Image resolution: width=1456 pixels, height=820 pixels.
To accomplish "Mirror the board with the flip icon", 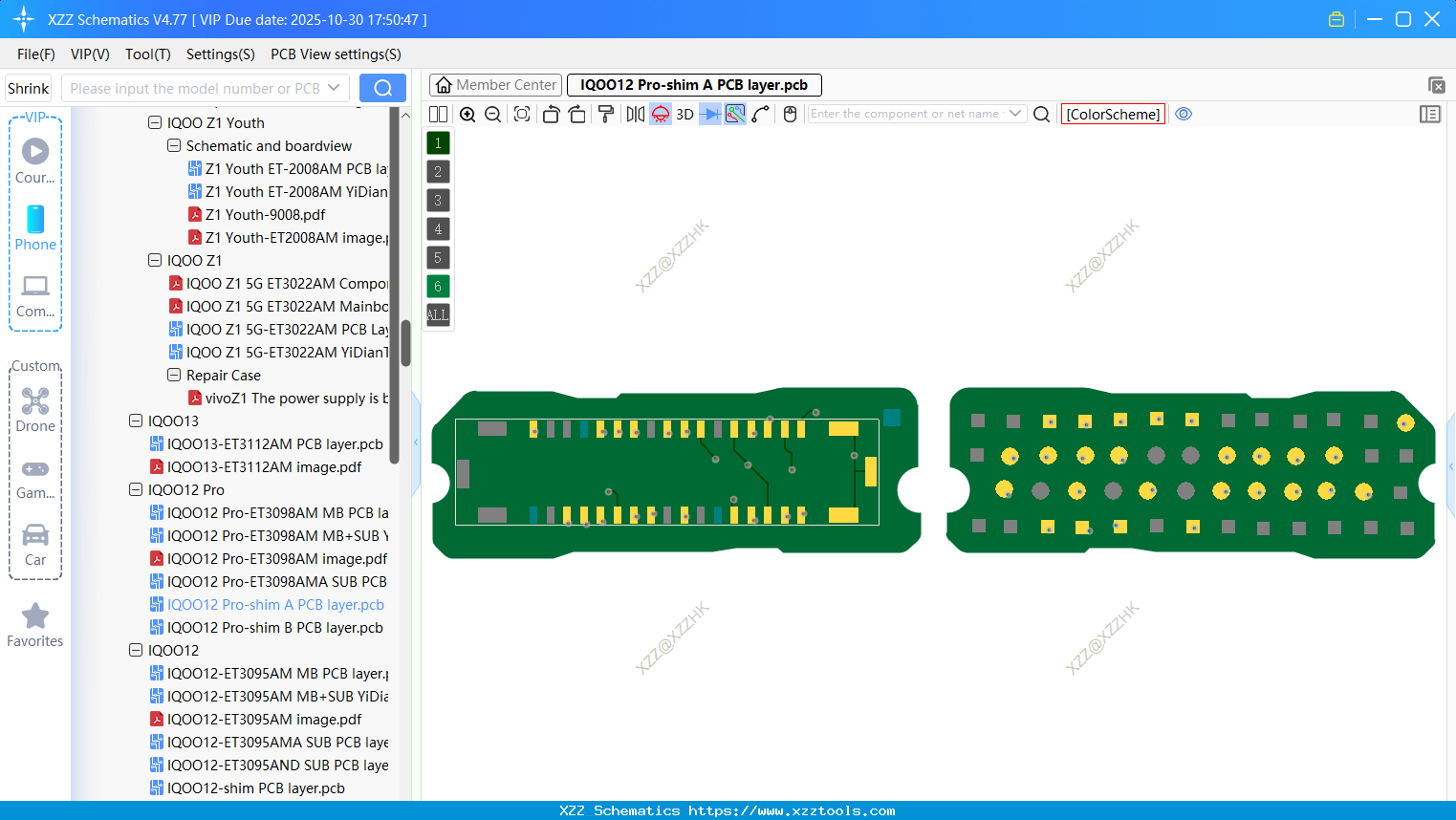I will [x=636, y=114].
